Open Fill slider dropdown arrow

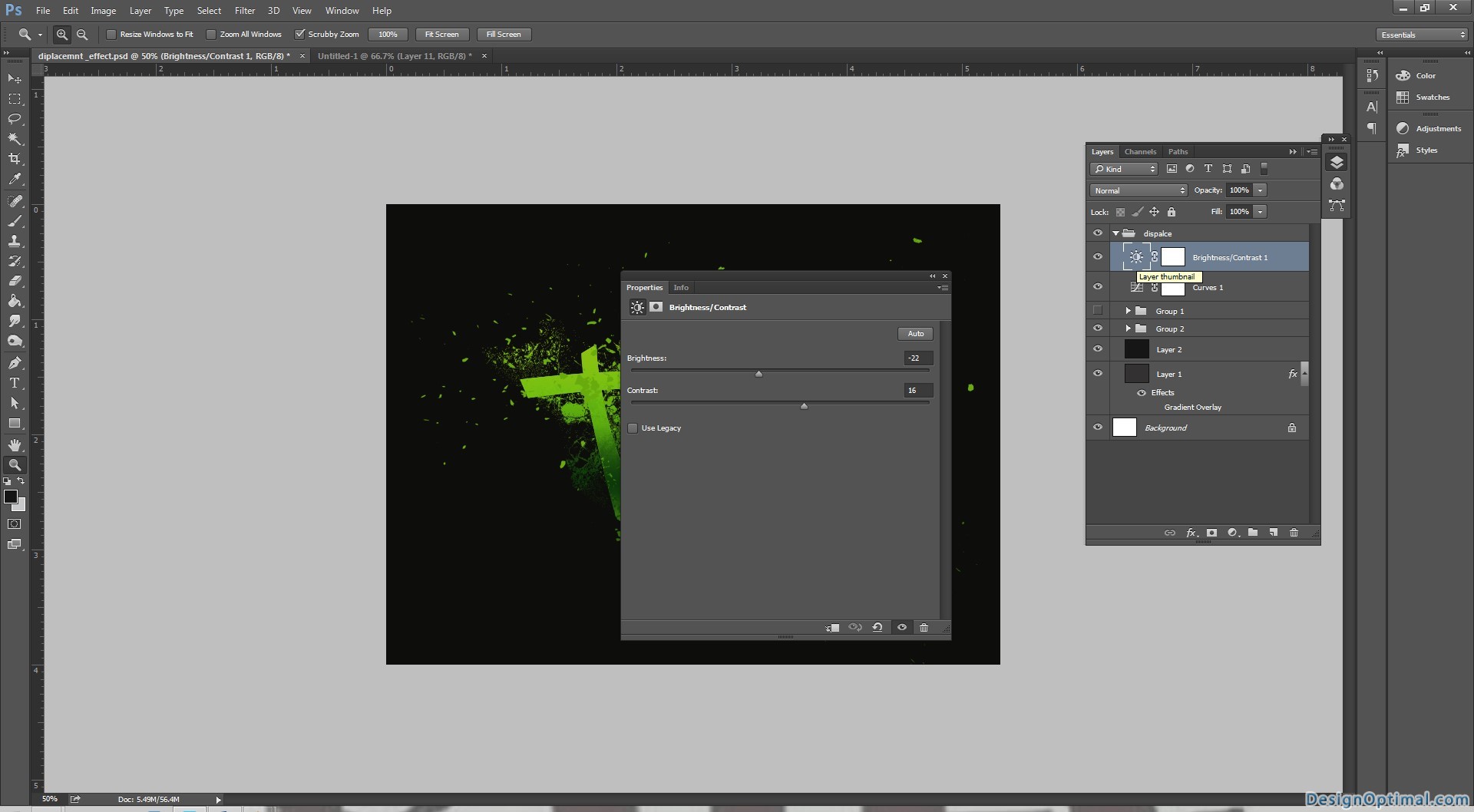coord(1261,212)
